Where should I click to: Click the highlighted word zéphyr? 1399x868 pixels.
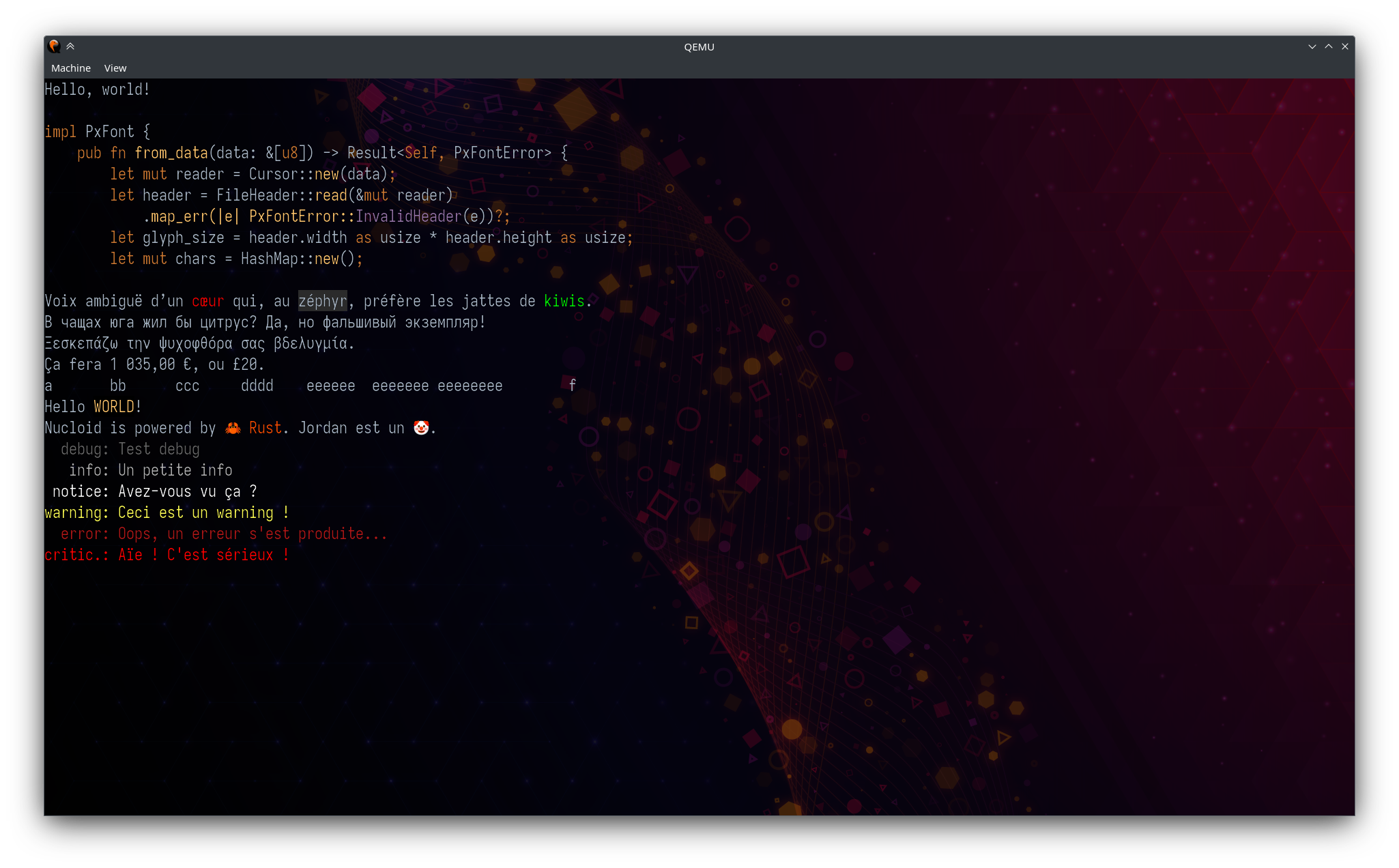click(x=322, y=301)
